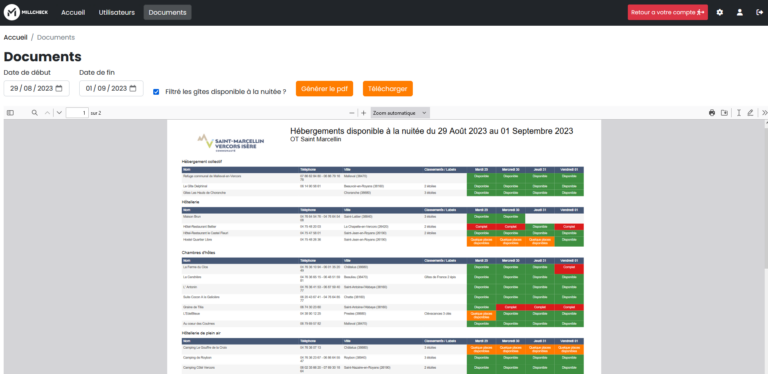Click the PDF page number field
Image resolution: width=768 pixels, height=374 pixels.
(77, 113)
